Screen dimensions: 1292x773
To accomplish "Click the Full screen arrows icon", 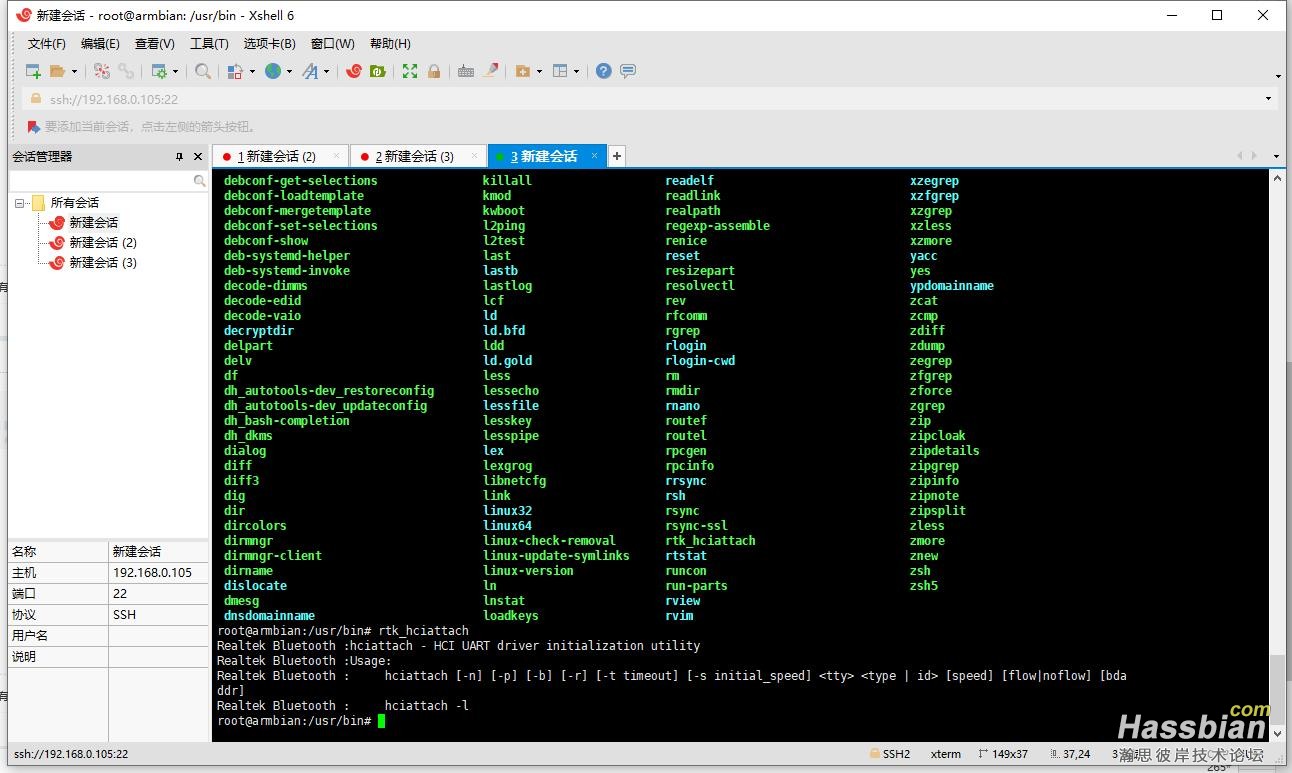I will pyautogui.click(x=410, y=71).
